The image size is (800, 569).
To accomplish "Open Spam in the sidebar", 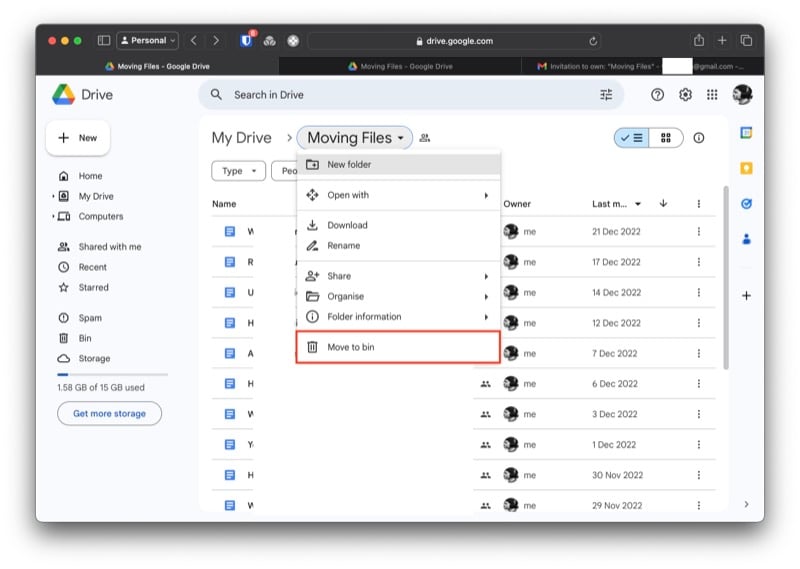I will (90, 318).
